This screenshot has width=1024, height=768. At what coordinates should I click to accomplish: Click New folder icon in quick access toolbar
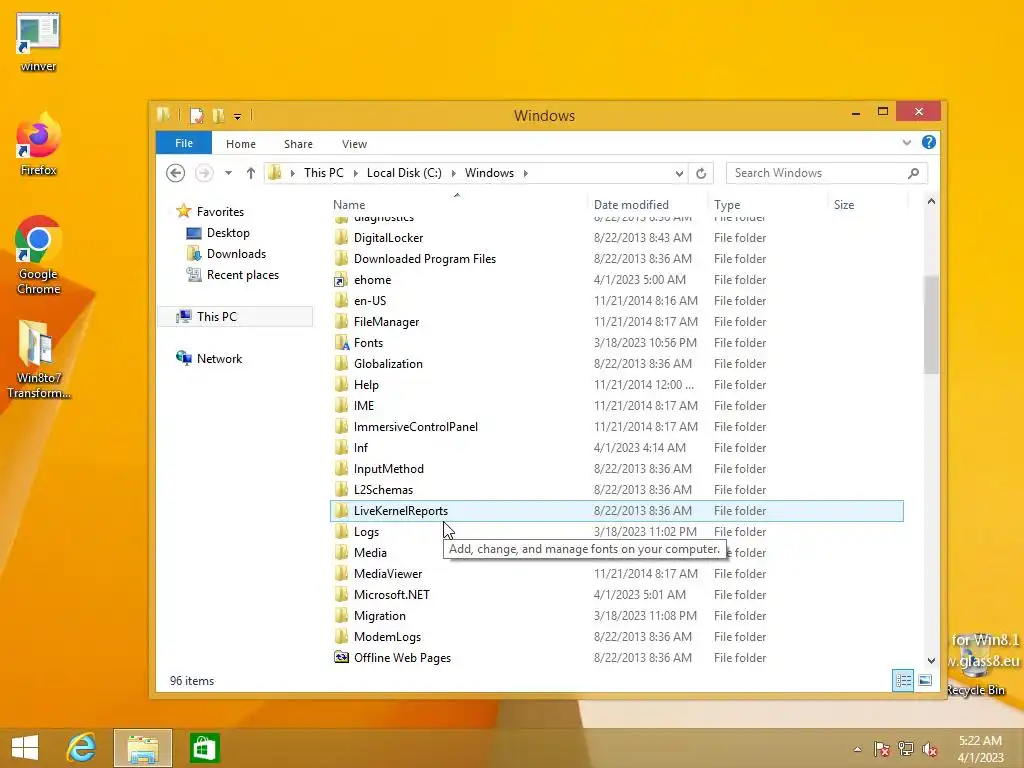(x=219, y=116)
